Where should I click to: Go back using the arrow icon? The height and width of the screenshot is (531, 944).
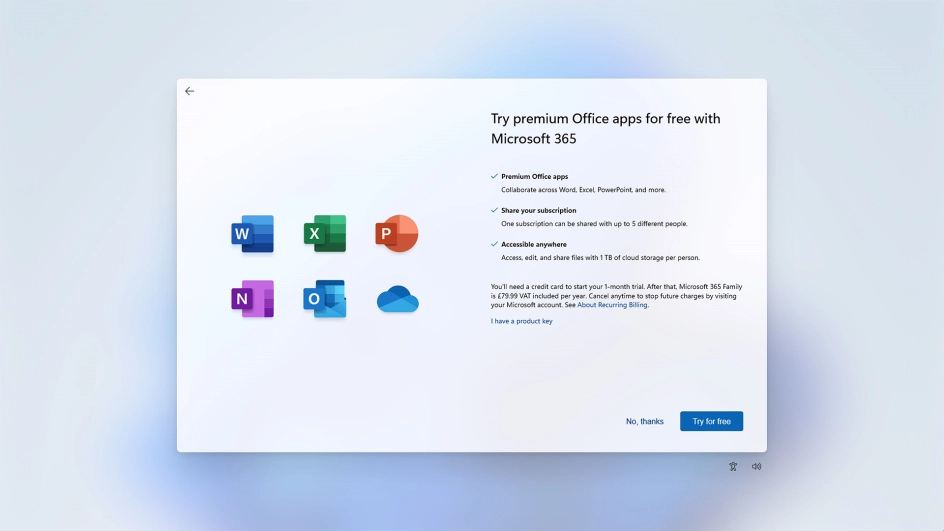click(190, 91)
